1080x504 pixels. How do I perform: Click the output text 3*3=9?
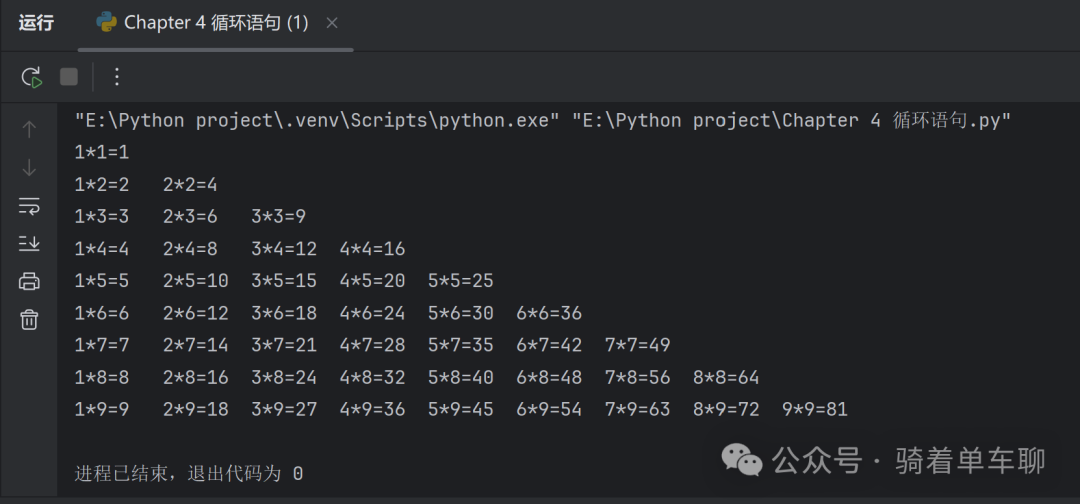278,217
